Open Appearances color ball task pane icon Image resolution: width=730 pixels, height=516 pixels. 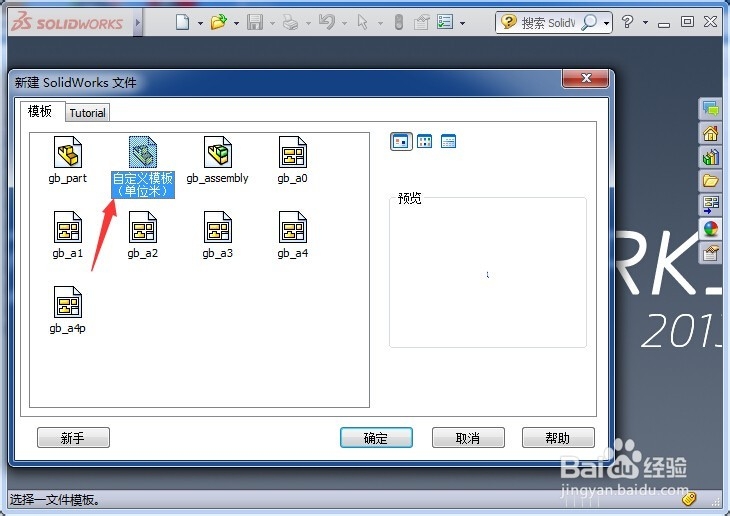(710, 228)
